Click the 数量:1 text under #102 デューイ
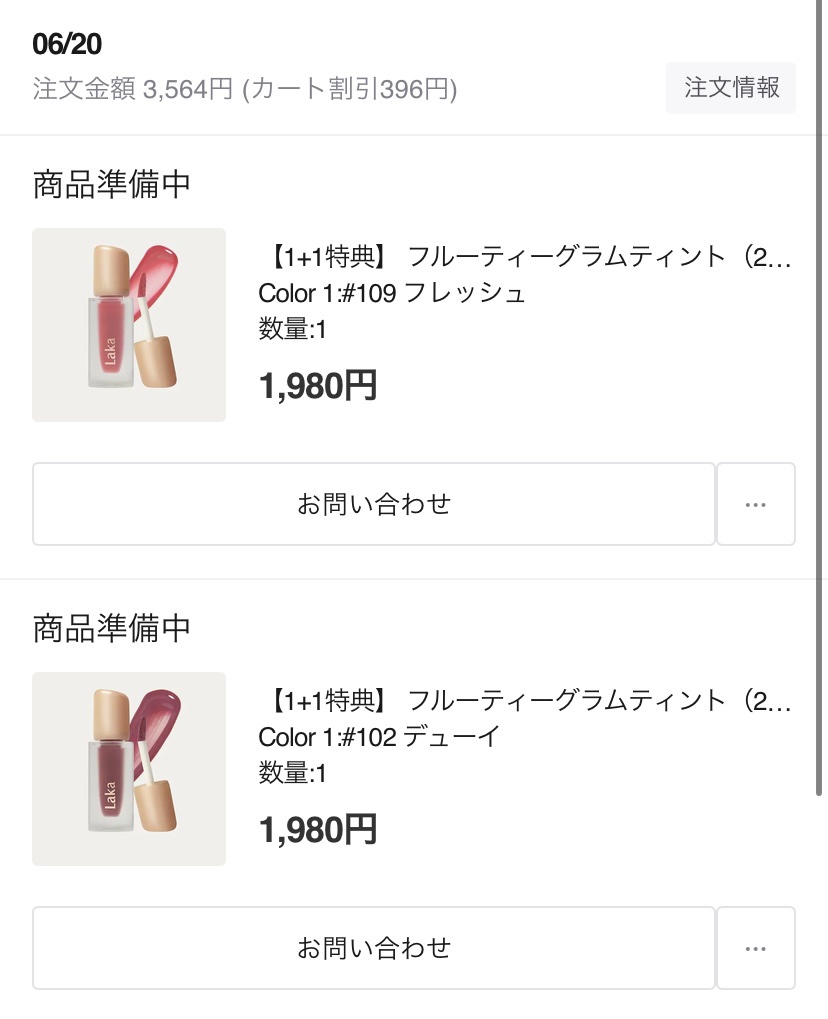 pos(293,773)
